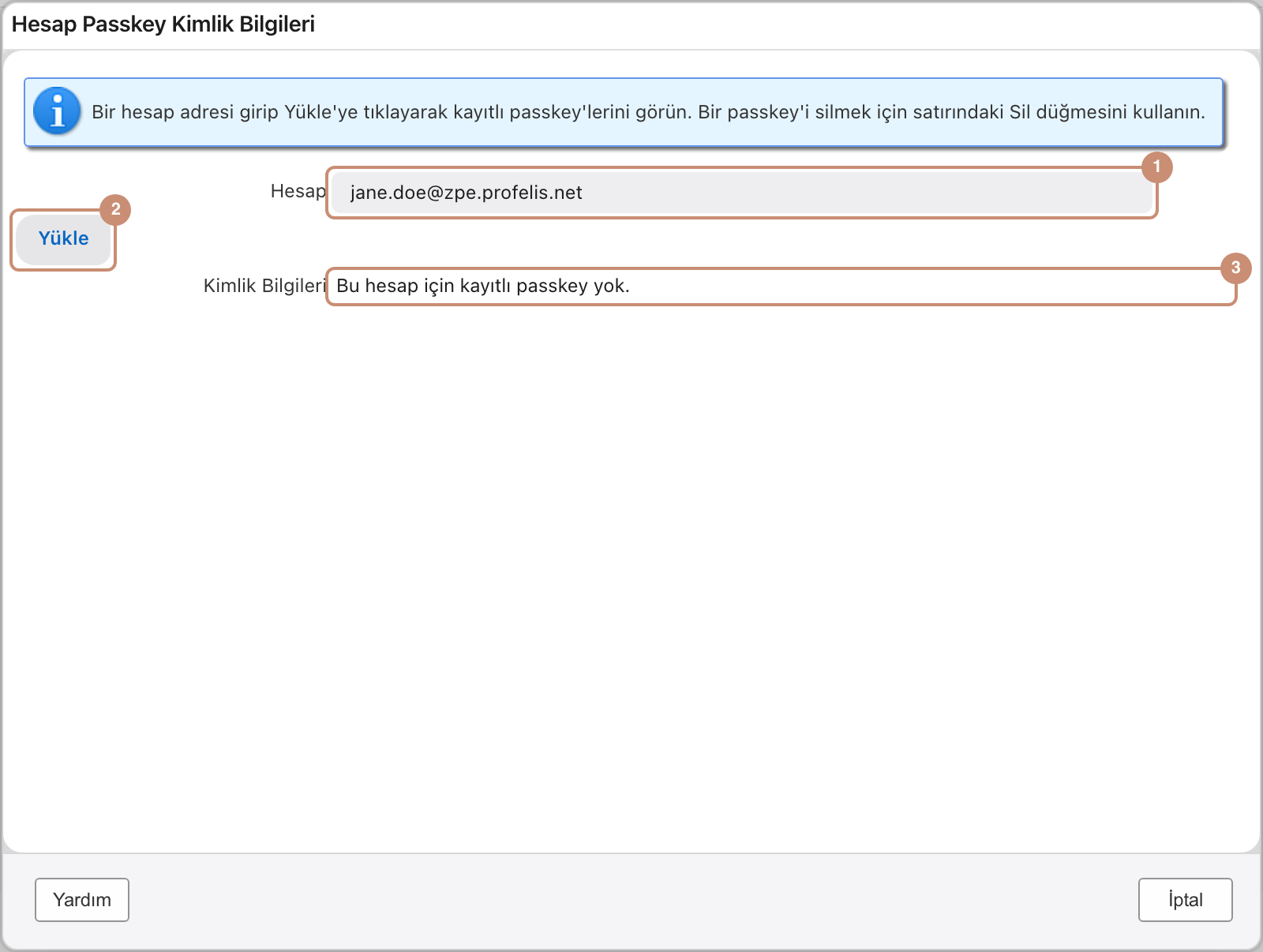Open Yardım help button
Screen dimensions: 1263x952
click(82, 900)
